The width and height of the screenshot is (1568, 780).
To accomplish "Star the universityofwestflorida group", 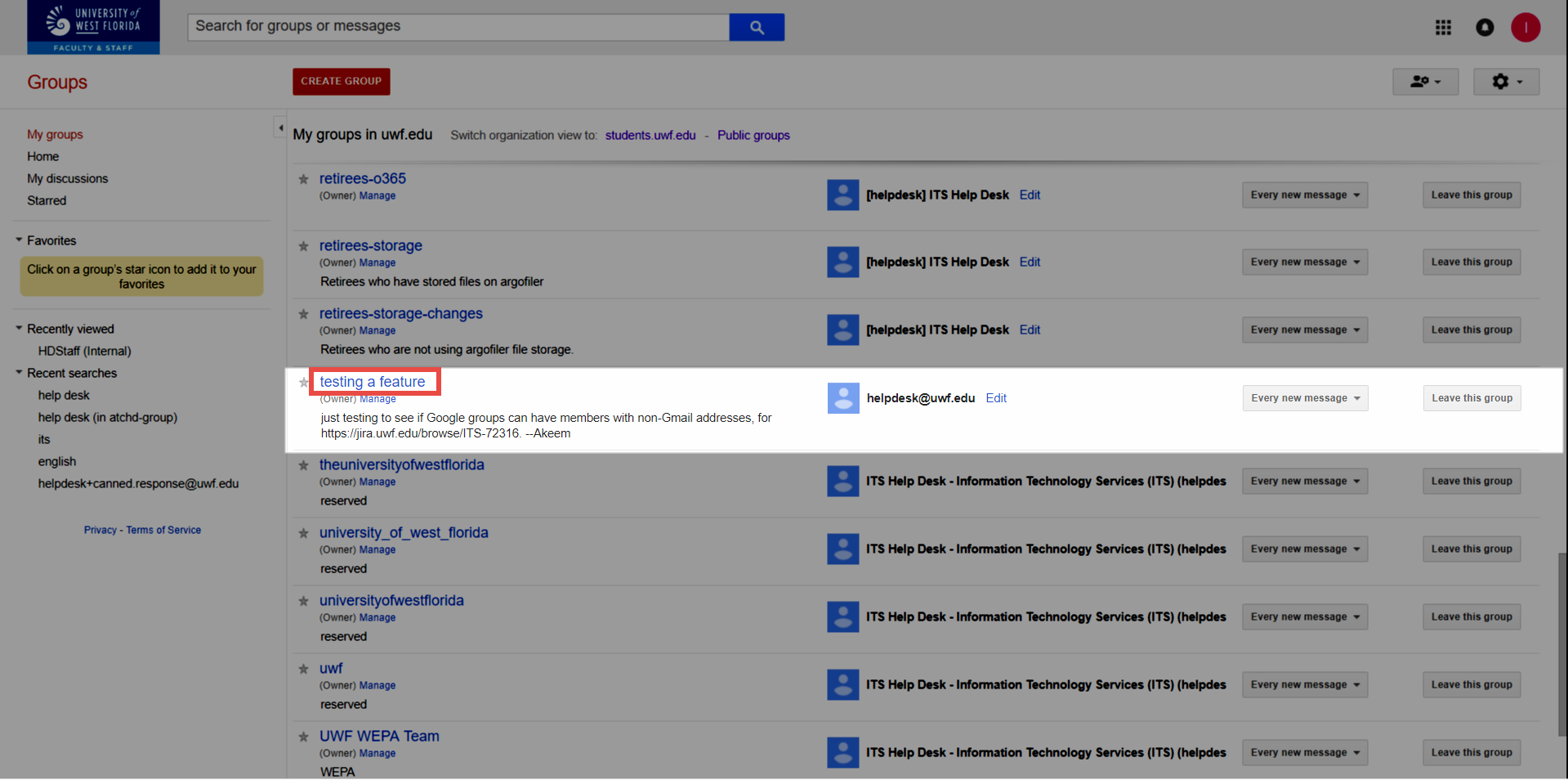I will [x=304, y=601].
